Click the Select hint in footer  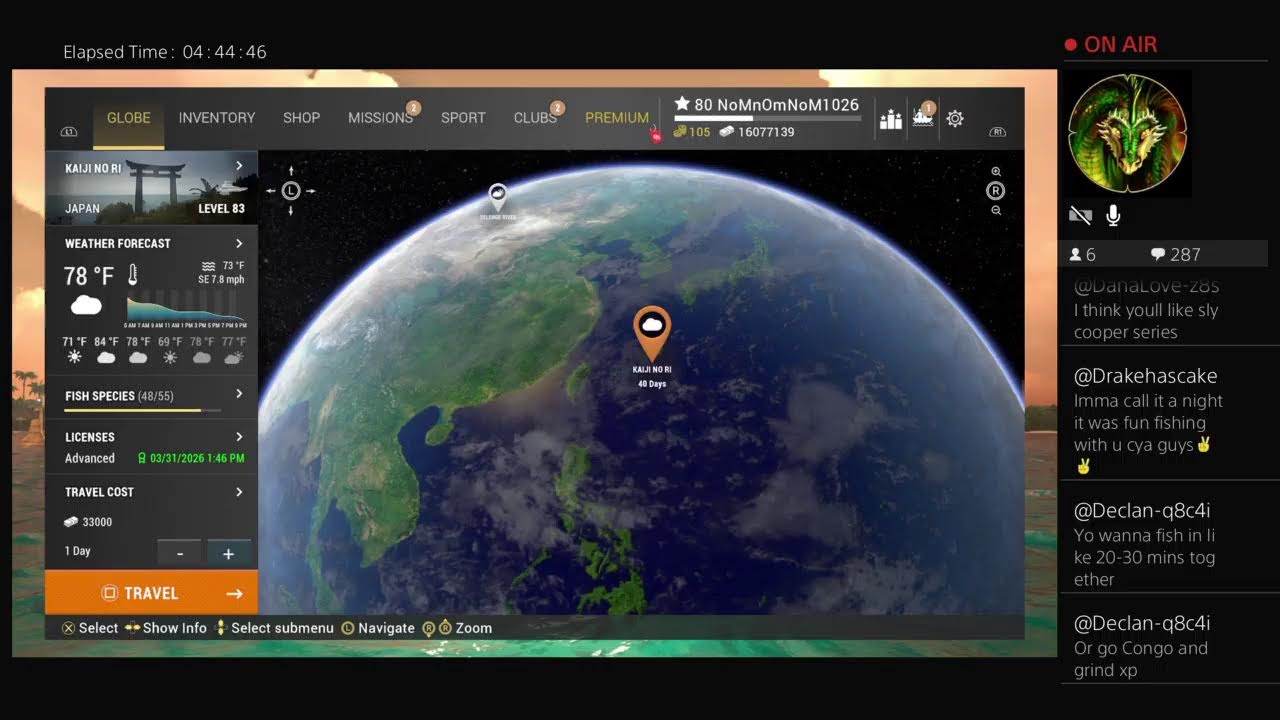pyautogui.click(x=90, y=628)
